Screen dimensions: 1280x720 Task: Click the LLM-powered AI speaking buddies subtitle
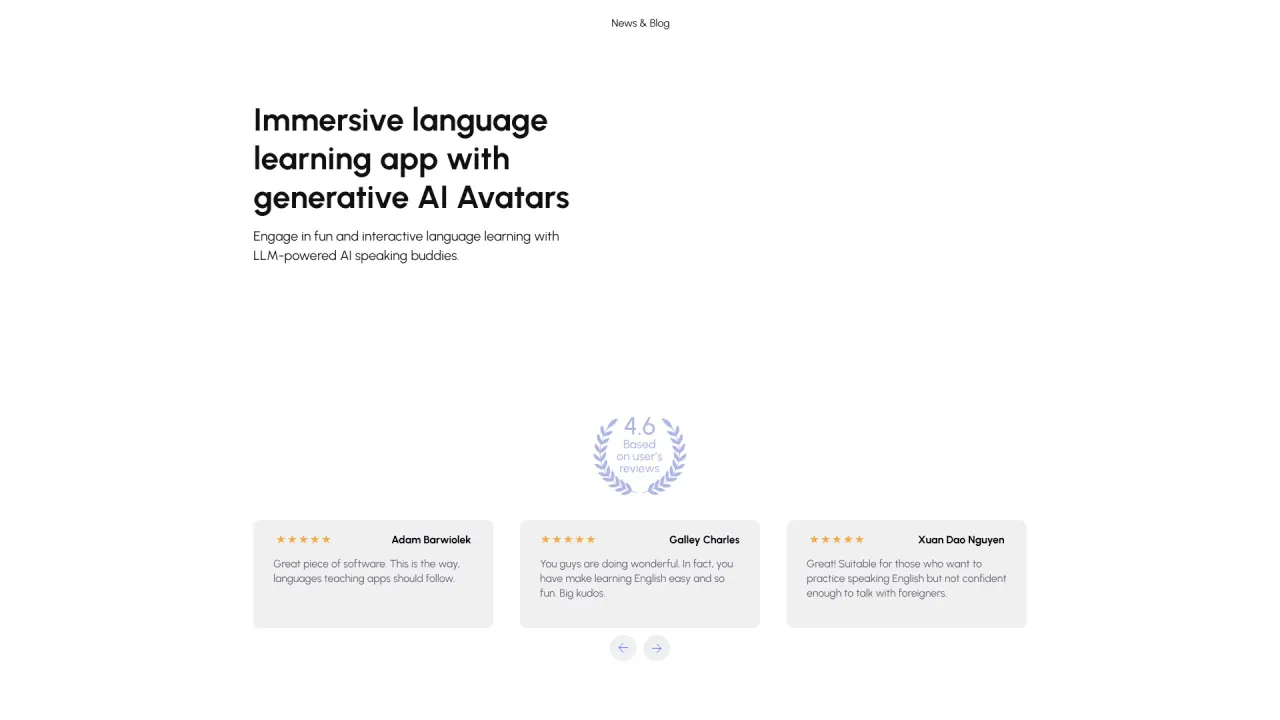(406, 246)
